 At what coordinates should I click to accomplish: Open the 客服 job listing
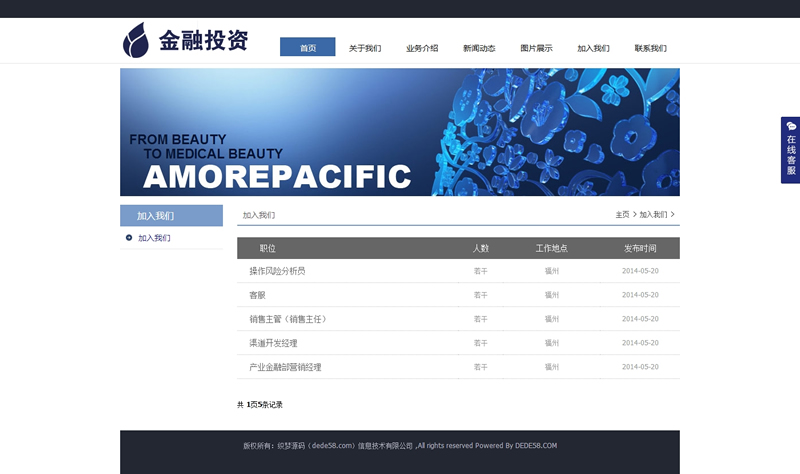257,295
